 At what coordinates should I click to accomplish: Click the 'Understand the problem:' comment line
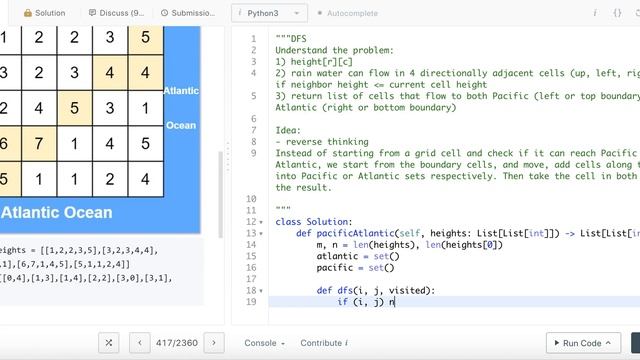pyautogui.click(x=334, y=50)
